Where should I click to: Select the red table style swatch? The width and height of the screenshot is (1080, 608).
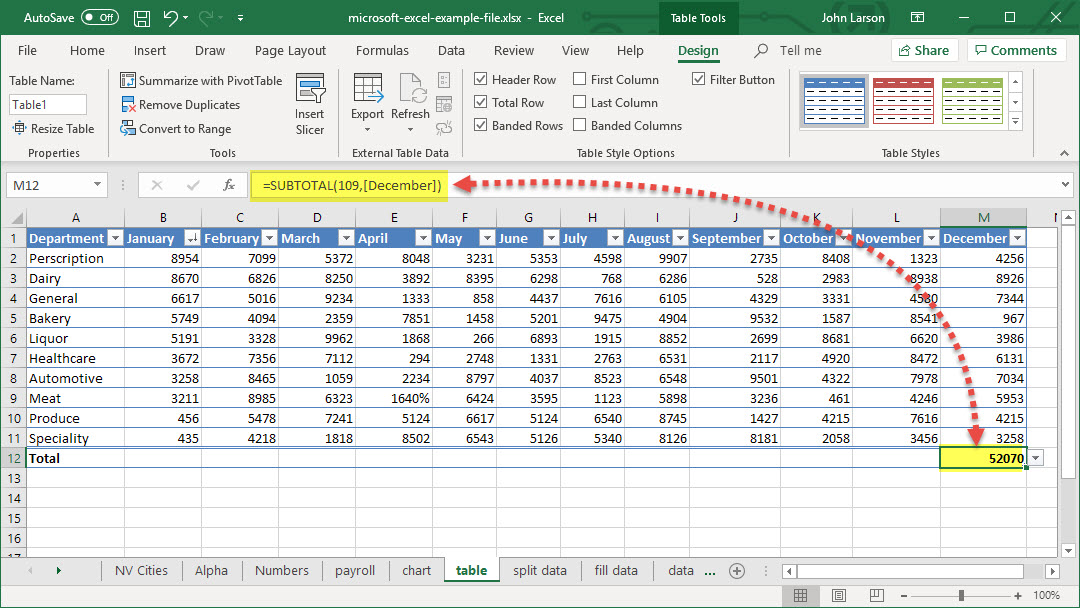(903, 99)
